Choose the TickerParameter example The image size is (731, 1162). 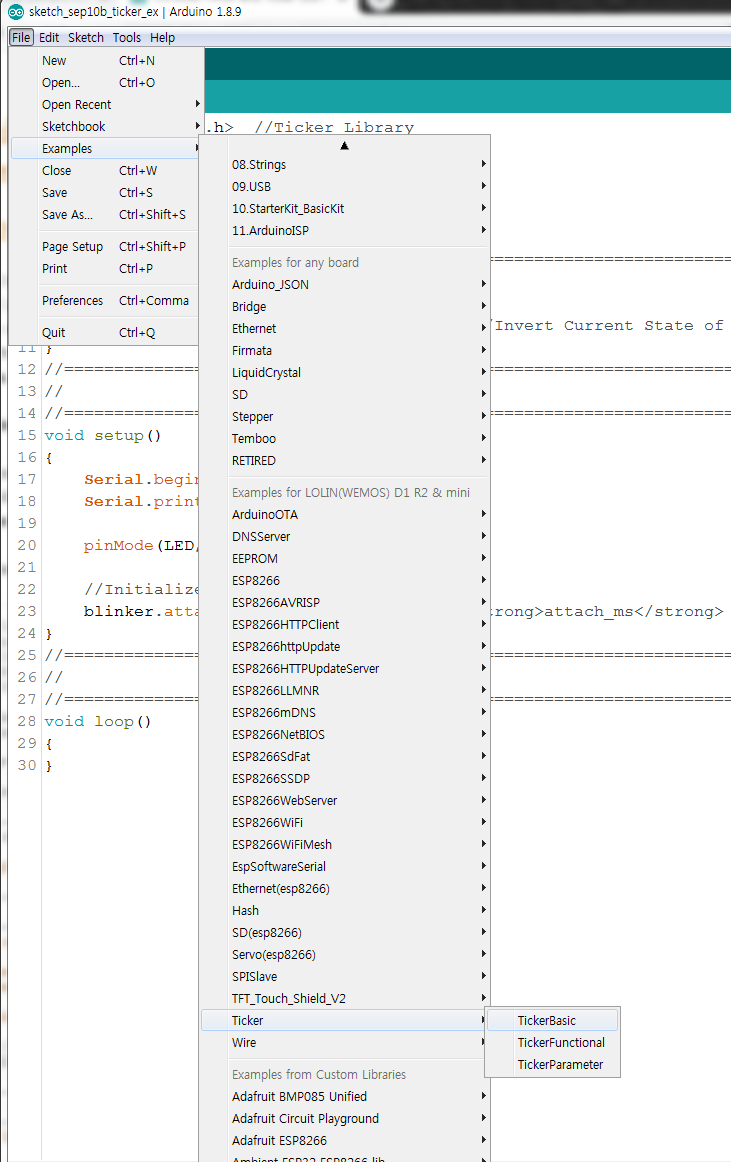(x=559, y=1065)
